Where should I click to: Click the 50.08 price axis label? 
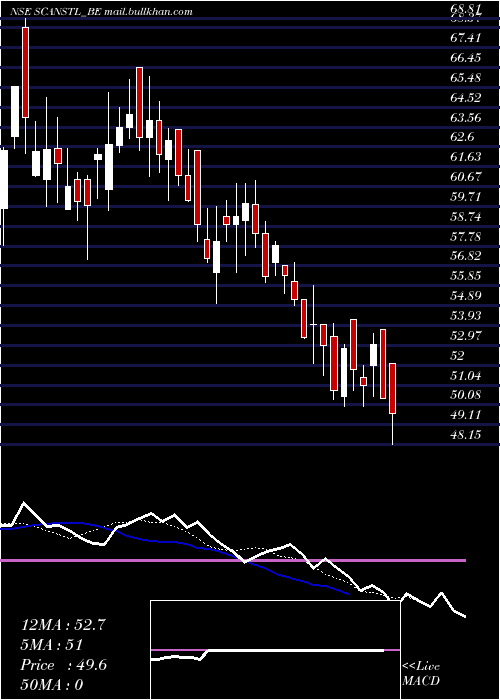pyautogui.click(x=466, y=395)
